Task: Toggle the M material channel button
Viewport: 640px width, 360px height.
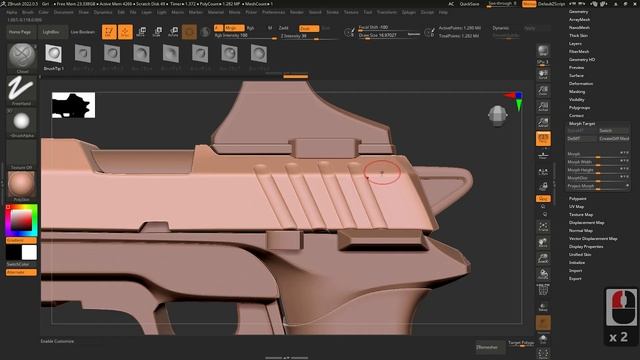Action: click(x=270, y=28)
